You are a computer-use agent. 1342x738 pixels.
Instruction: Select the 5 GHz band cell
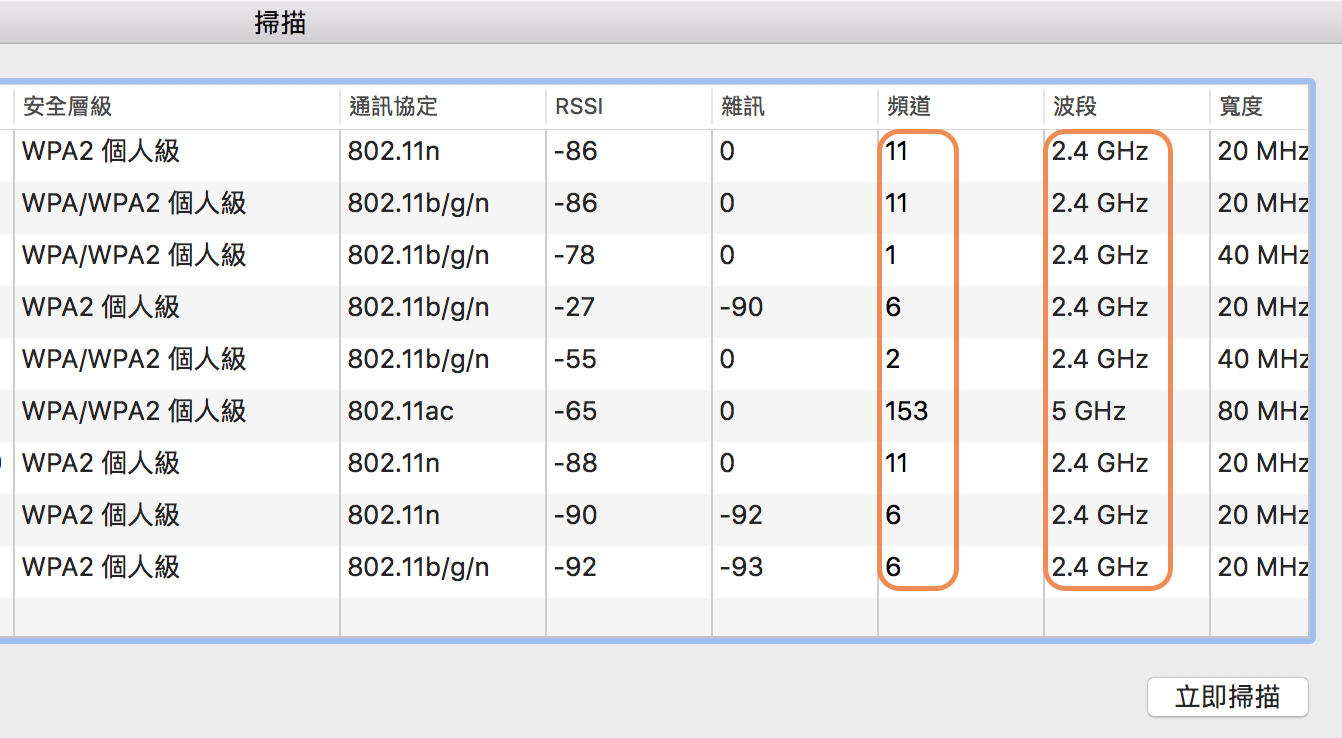1088,411
